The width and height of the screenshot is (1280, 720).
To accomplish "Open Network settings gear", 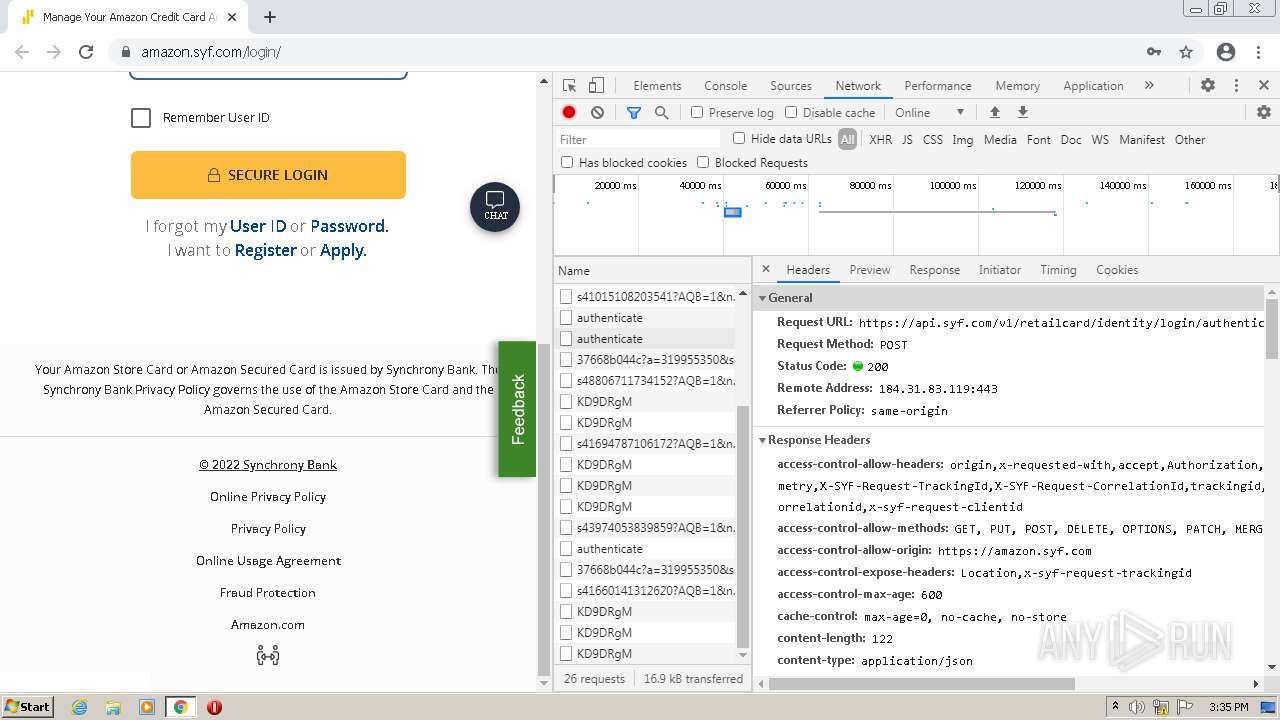I will [x=1264, y=113].
